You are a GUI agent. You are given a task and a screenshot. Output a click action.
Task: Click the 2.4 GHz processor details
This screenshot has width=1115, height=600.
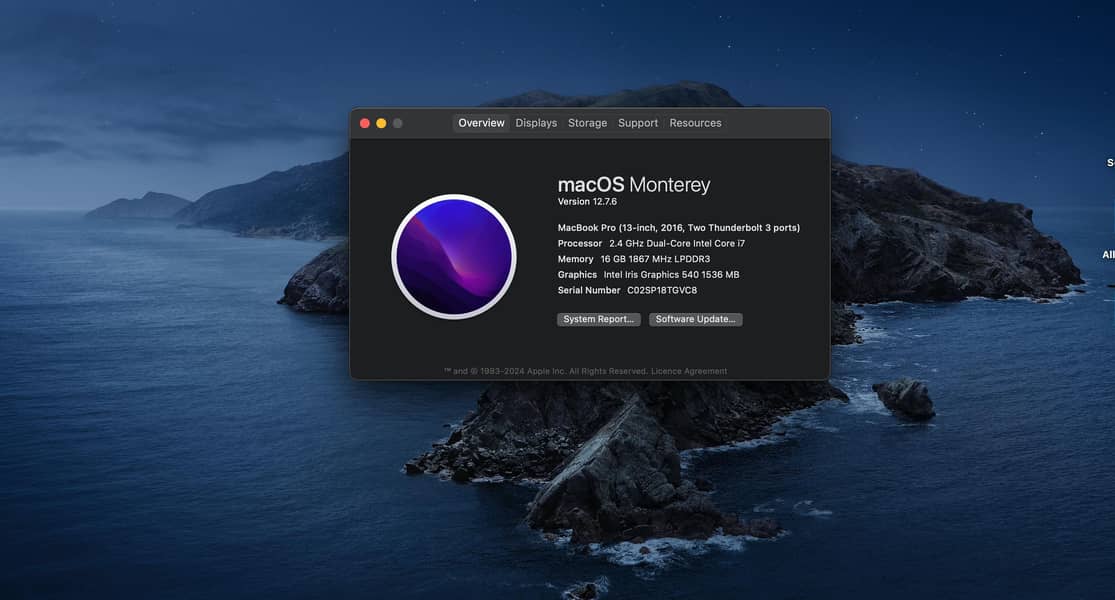pyautogui.click(x=675, y=244)
